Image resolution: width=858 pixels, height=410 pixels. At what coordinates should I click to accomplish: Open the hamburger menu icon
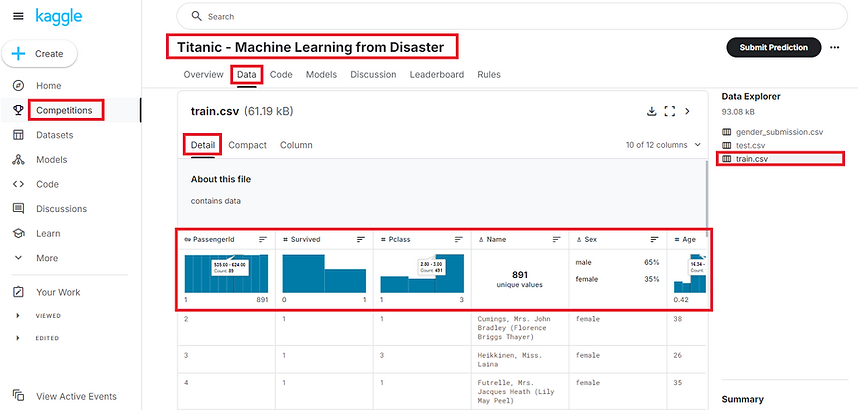click(x=19, y=16)
